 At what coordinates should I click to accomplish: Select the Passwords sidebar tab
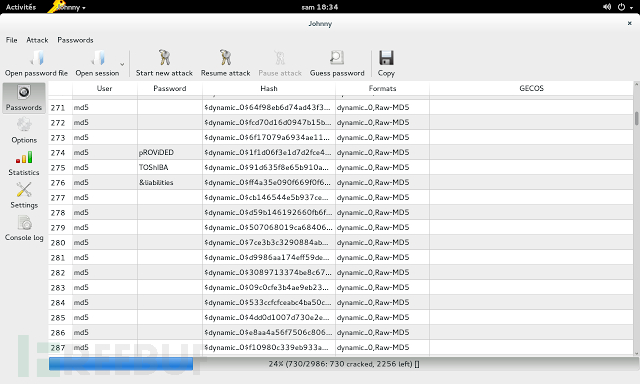(x=24, y=98)
